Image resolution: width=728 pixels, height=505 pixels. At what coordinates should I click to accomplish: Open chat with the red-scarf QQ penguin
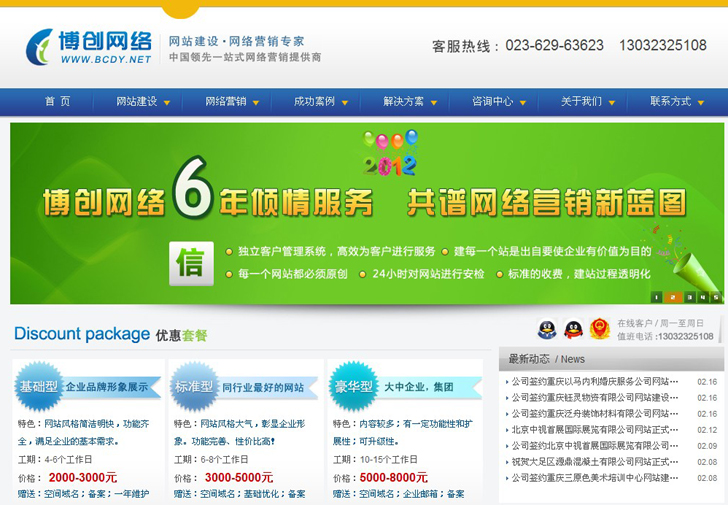click(573, 329)
